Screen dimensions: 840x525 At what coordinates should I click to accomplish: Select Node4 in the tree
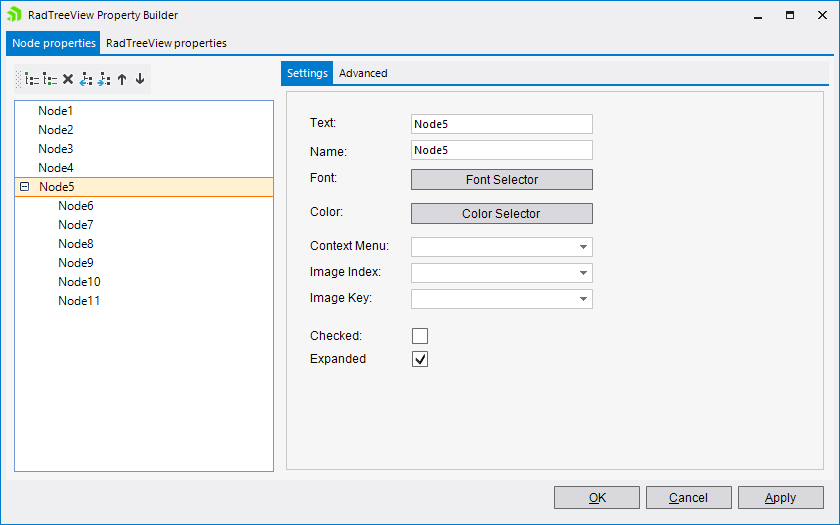coord(56,168)
